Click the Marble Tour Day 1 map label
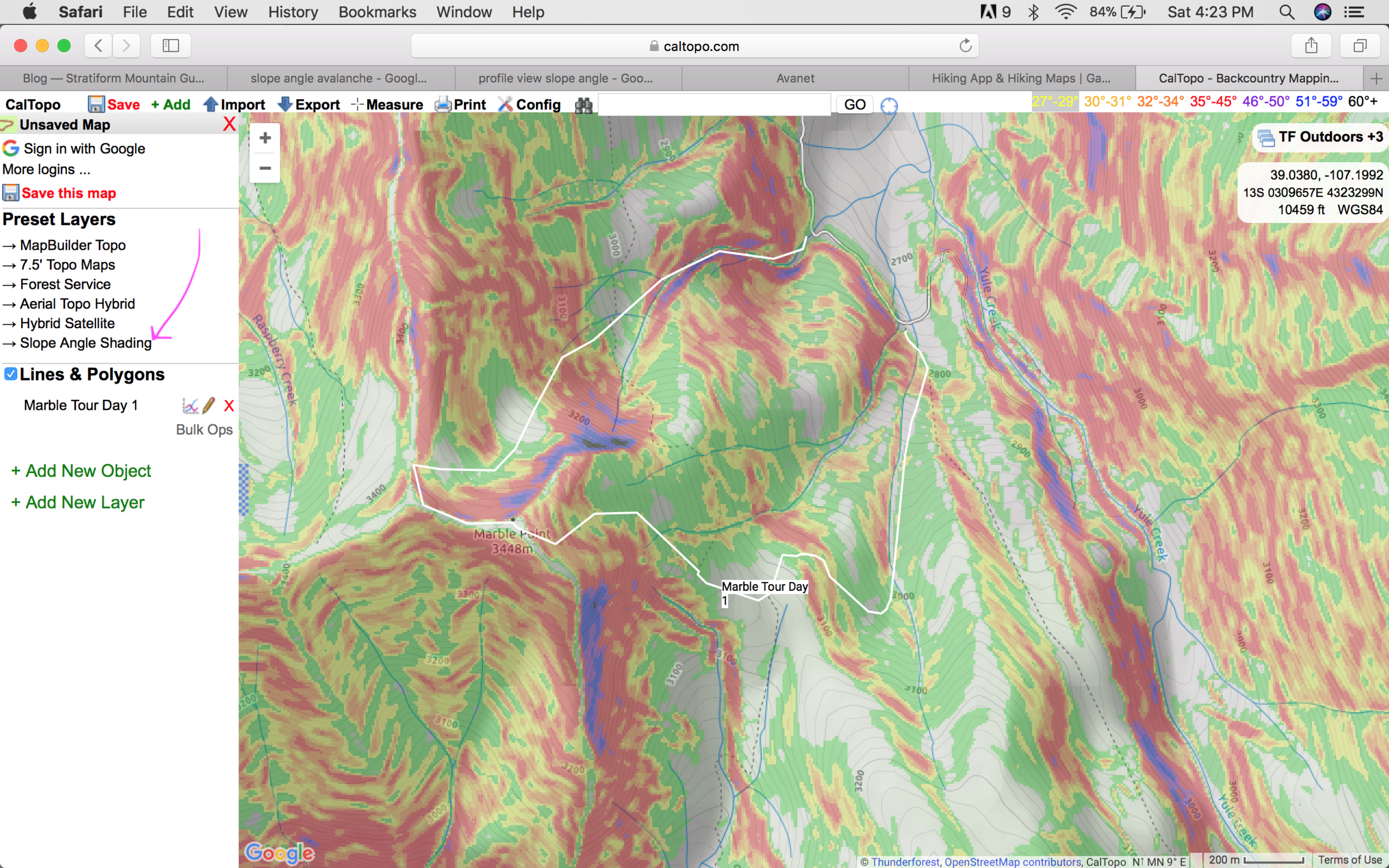The image size is (1389, 868). pyautogui.click(x=765, y=594)
